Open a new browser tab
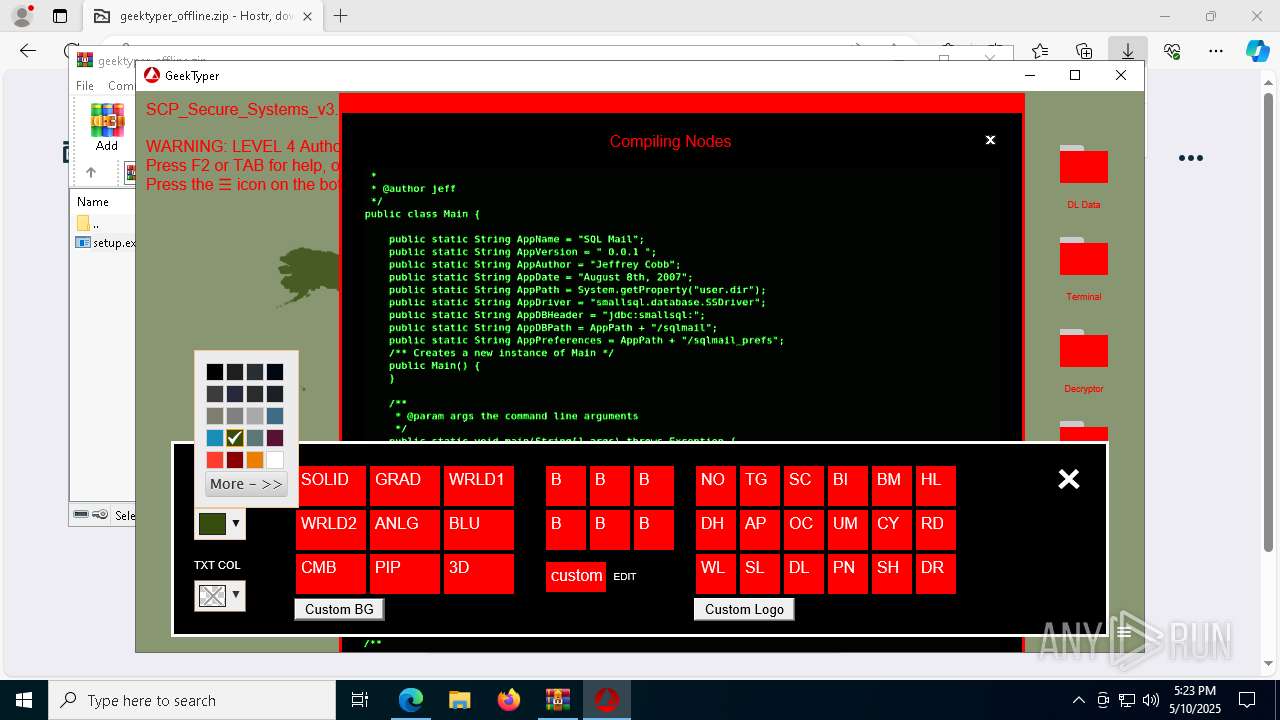 pos(341,16)
